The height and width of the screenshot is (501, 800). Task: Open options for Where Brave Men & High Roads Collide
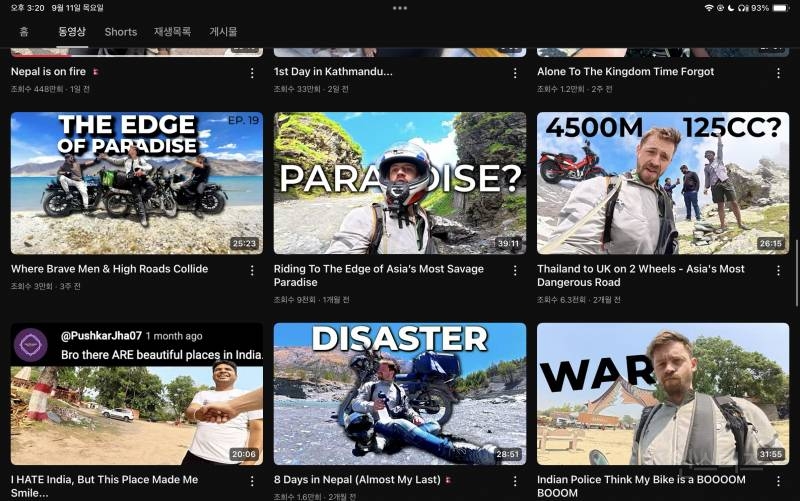(x=252, y=270)
